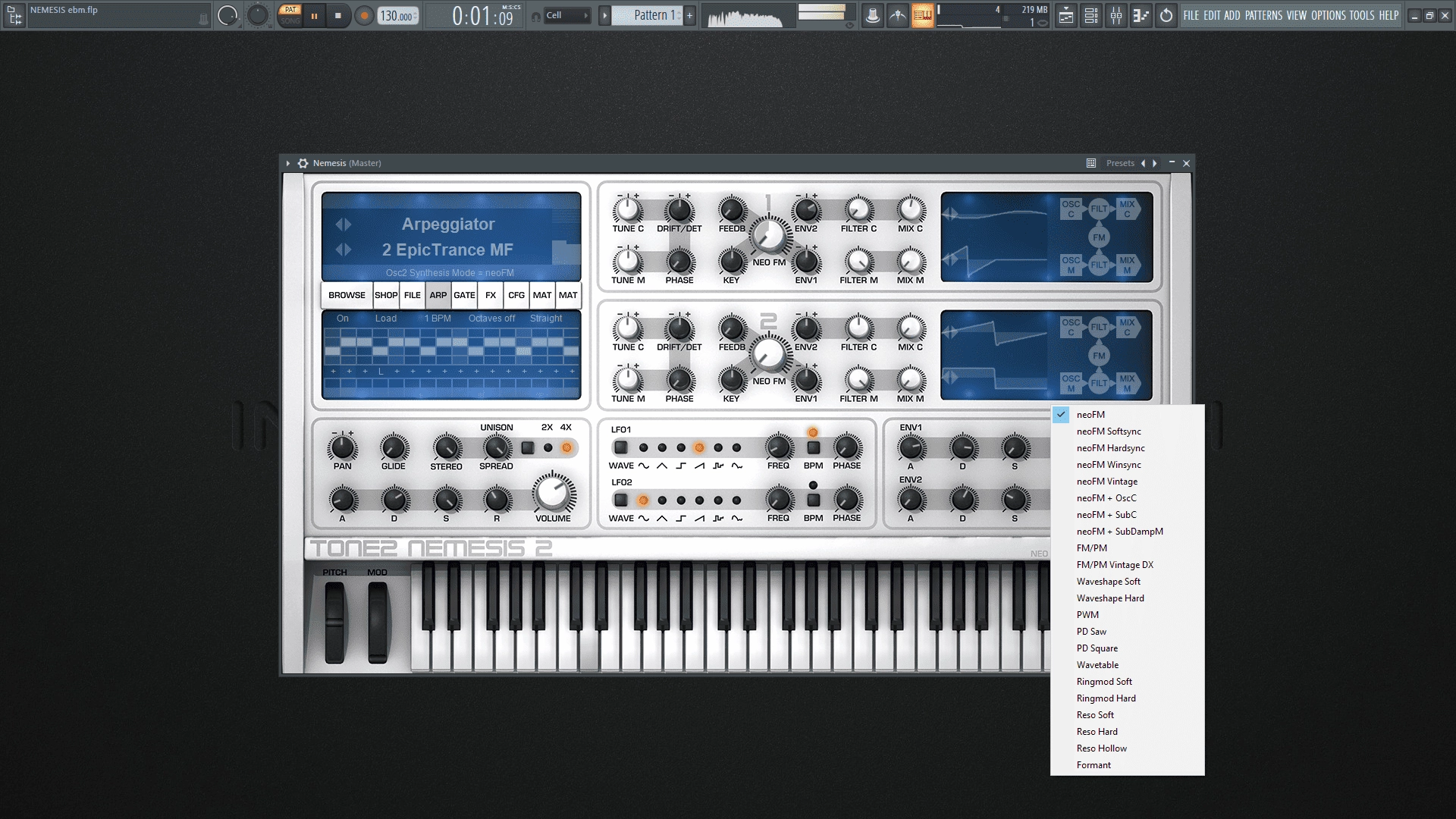Screen dimensions: 1456x819
Task: Click the VOLUME knob
Action: point(554,494)
